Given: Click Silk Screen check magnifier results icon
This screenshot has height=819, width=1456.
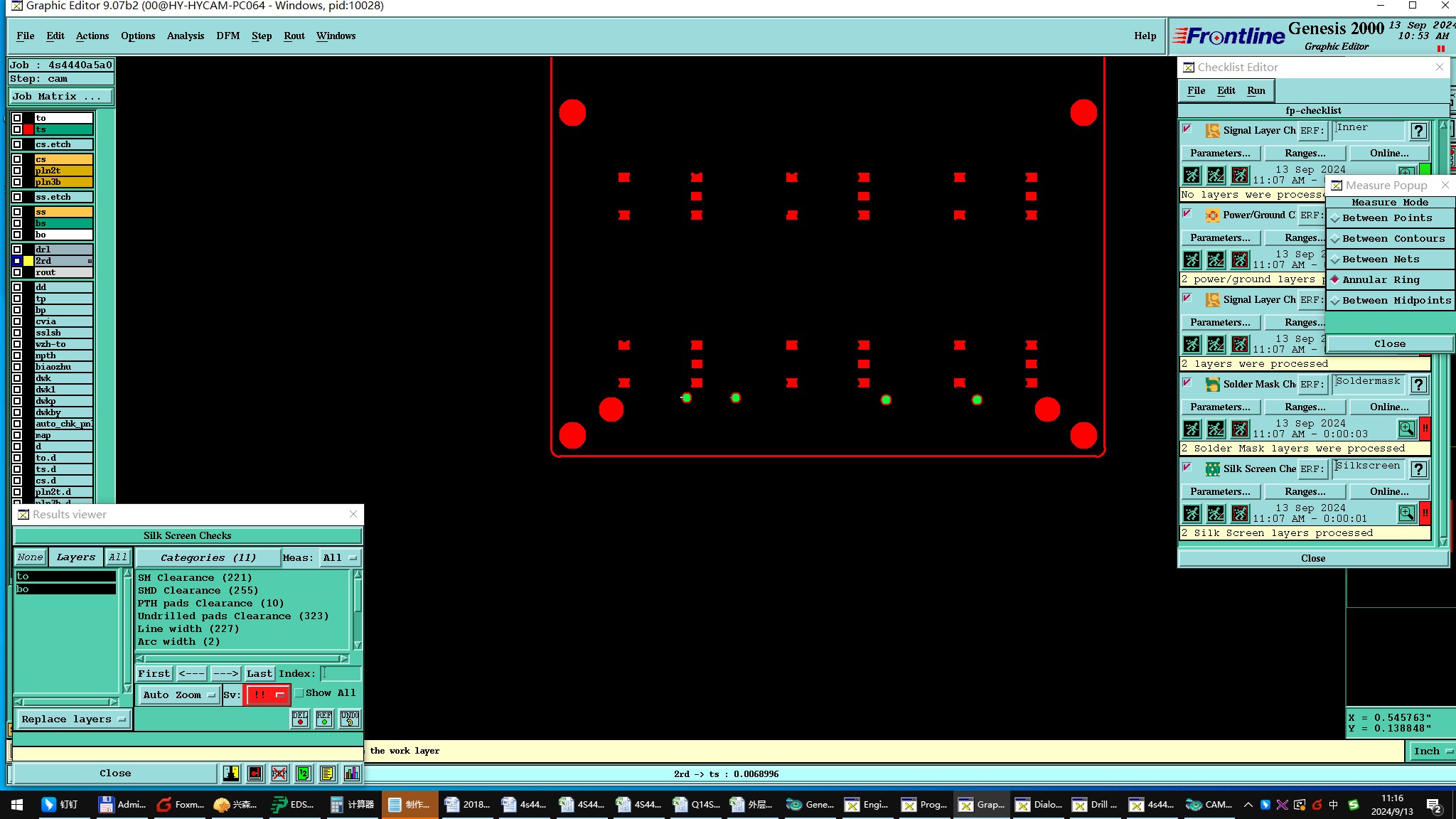Looking at the screenshot, I should [x=1406, y=513].
